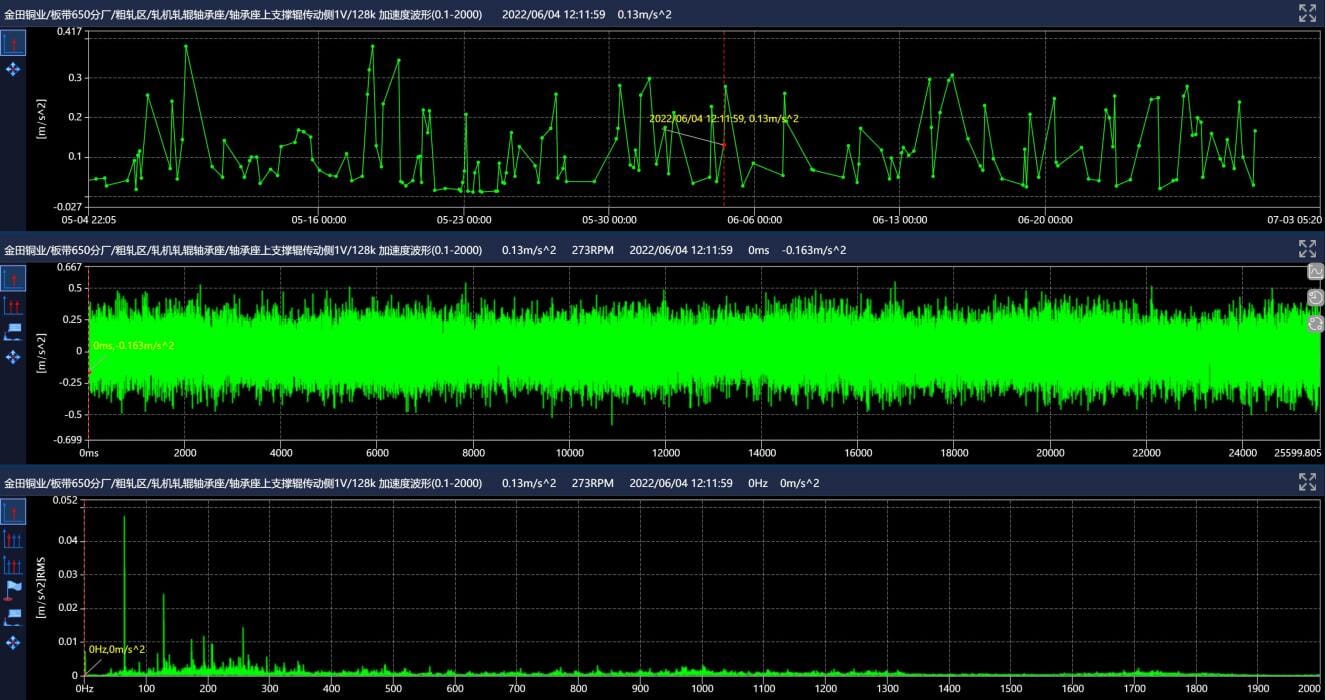Image resolution: width=1325 pixels, height=700 pixels.
Task: Enable harmonic cursor in spectrum panel
Action: pos(13,539)
